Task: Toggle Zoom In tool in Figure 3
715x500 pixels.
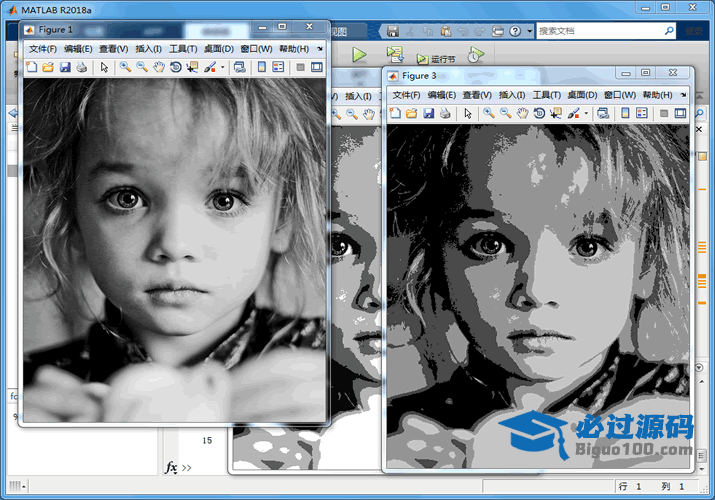Action: (x=488, y=113)
